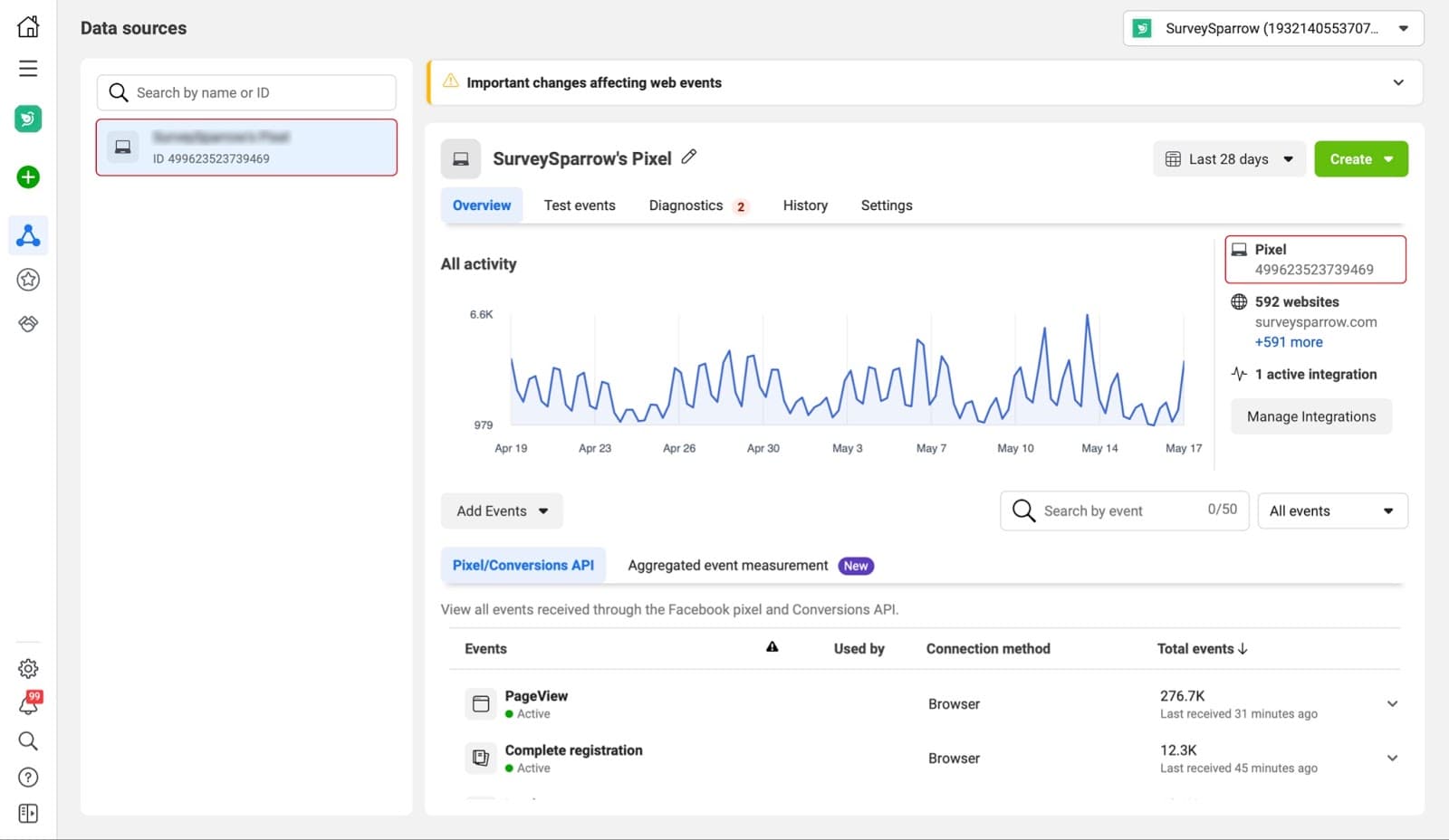Click the help question mark icon
The image size is (1449, 840).
point(28,778)
